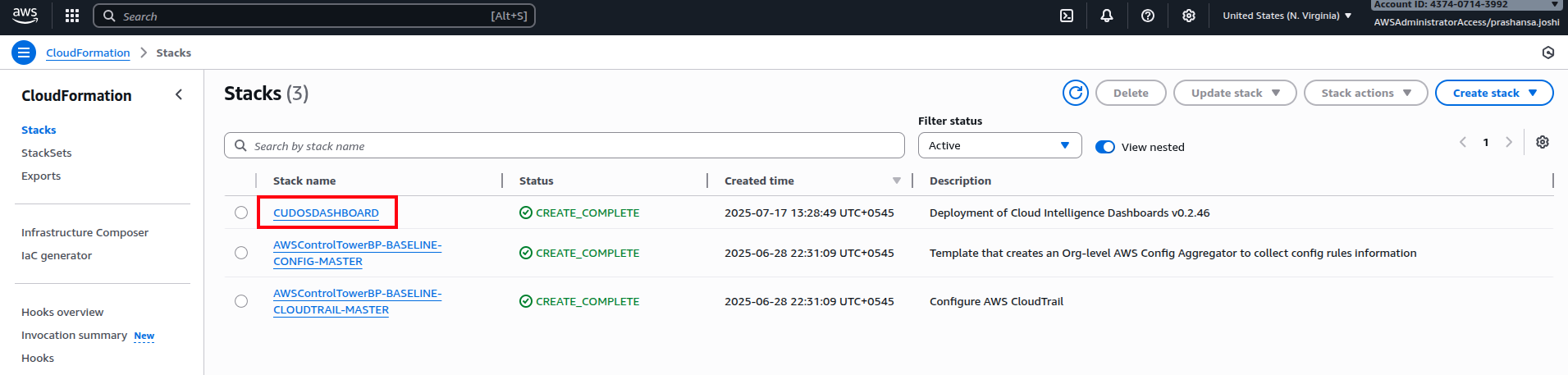Open IaC generator
This screenshot has width=1568, height=375.
click(x=57, y=255)
